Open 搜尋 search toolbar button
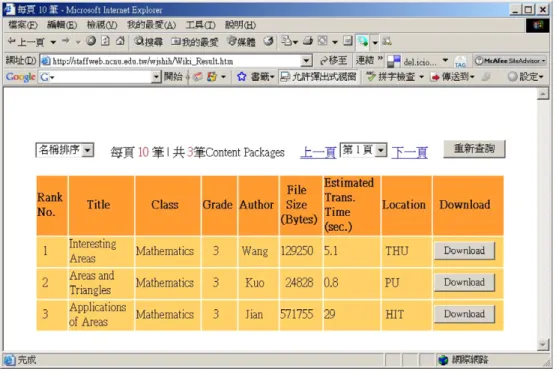 click(x=148, y=42)
